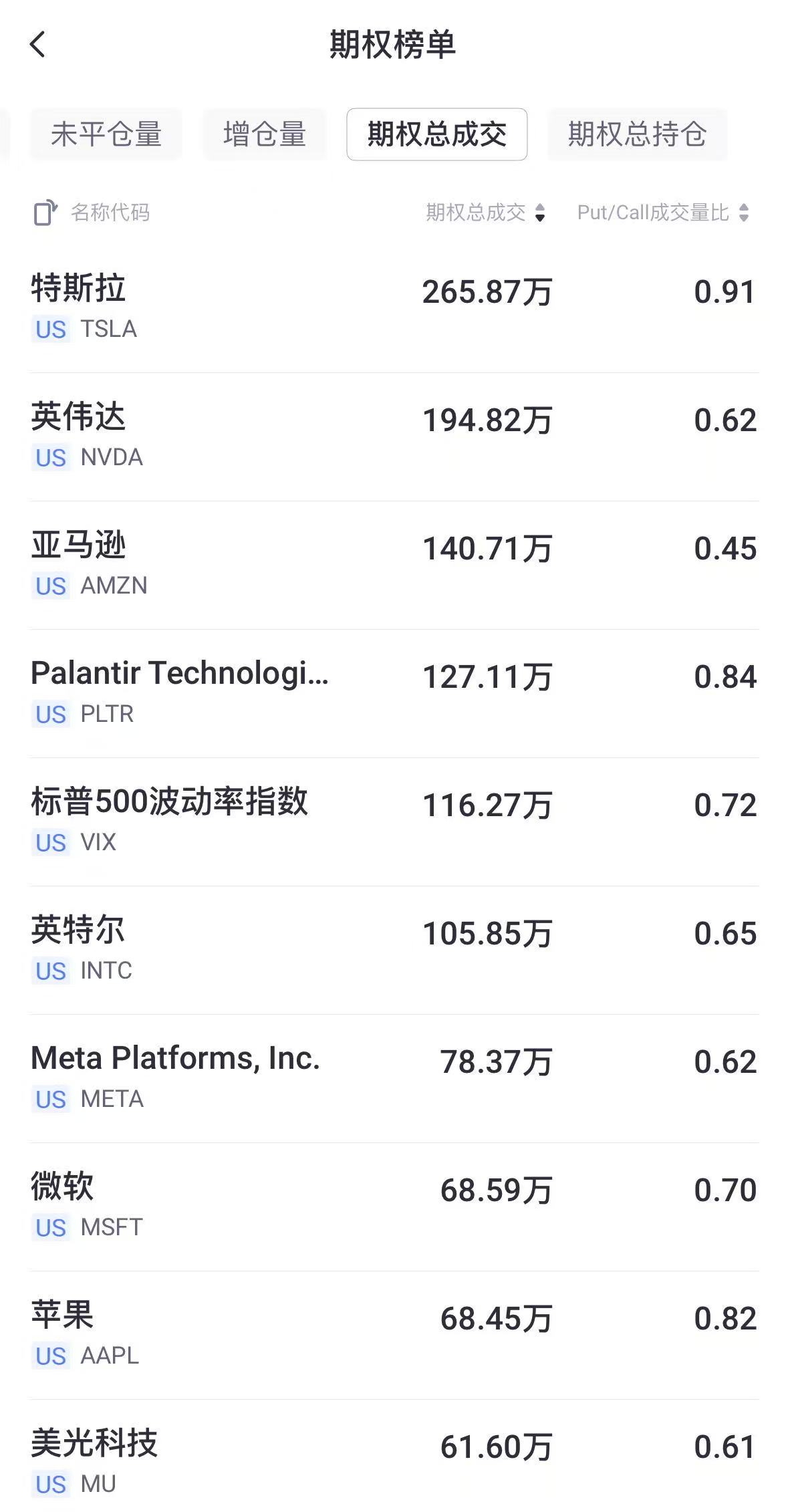Click the 期权总成交 column header
The height and width of the screenshot is (1512, 788).
click(476, 213)
